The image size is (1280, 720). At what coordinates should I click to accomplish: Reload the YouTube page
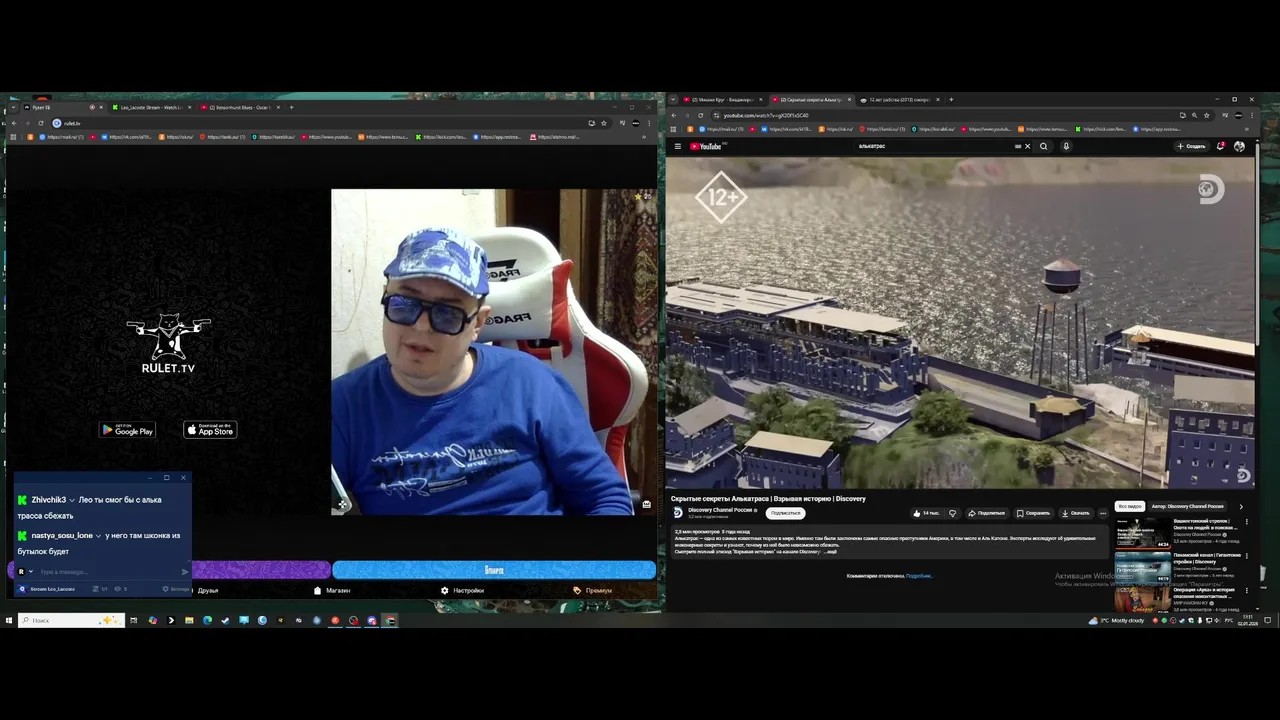[700, 115]
